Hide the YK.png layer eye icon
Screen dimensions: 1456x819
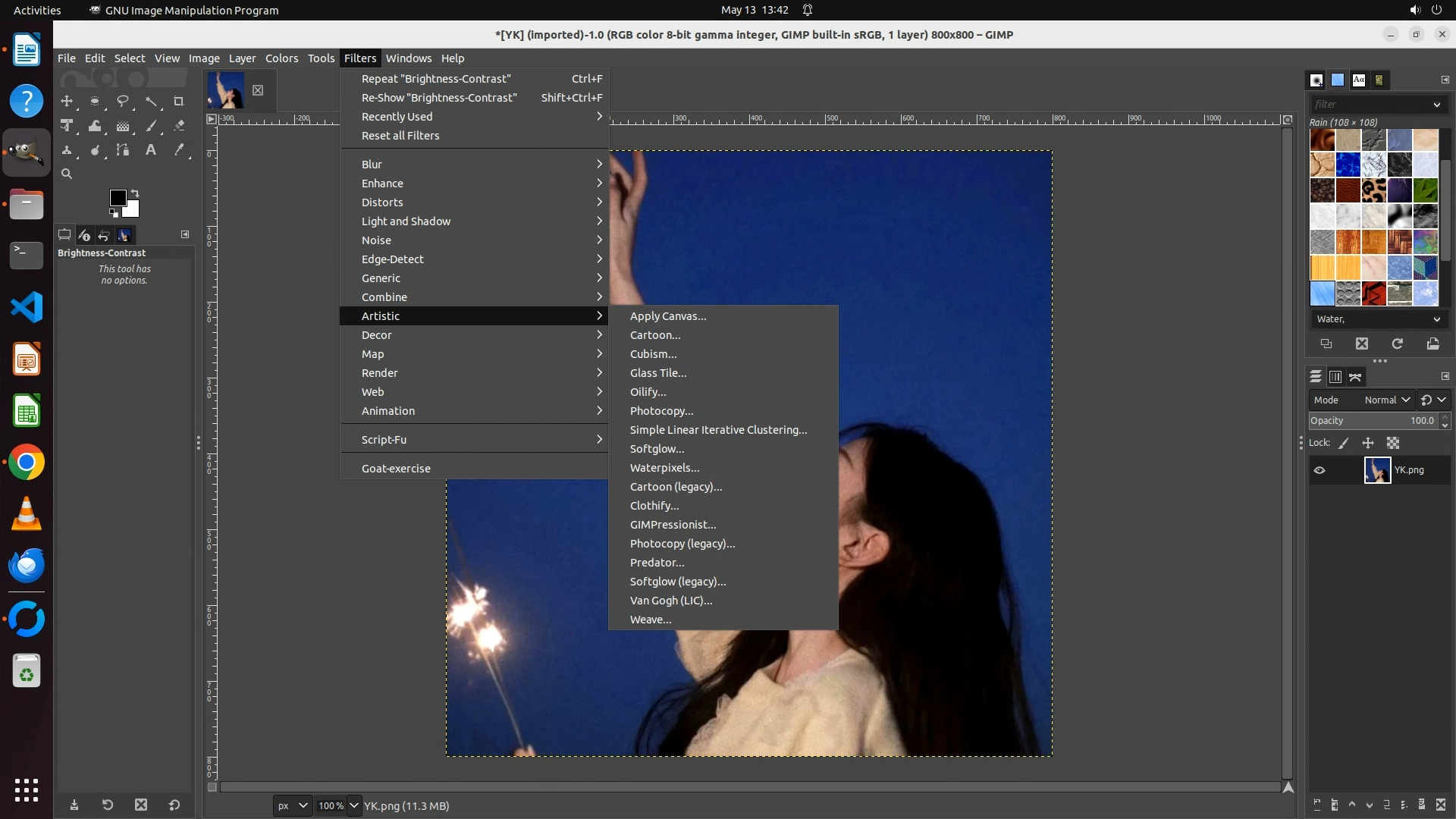pos(1319,470)
